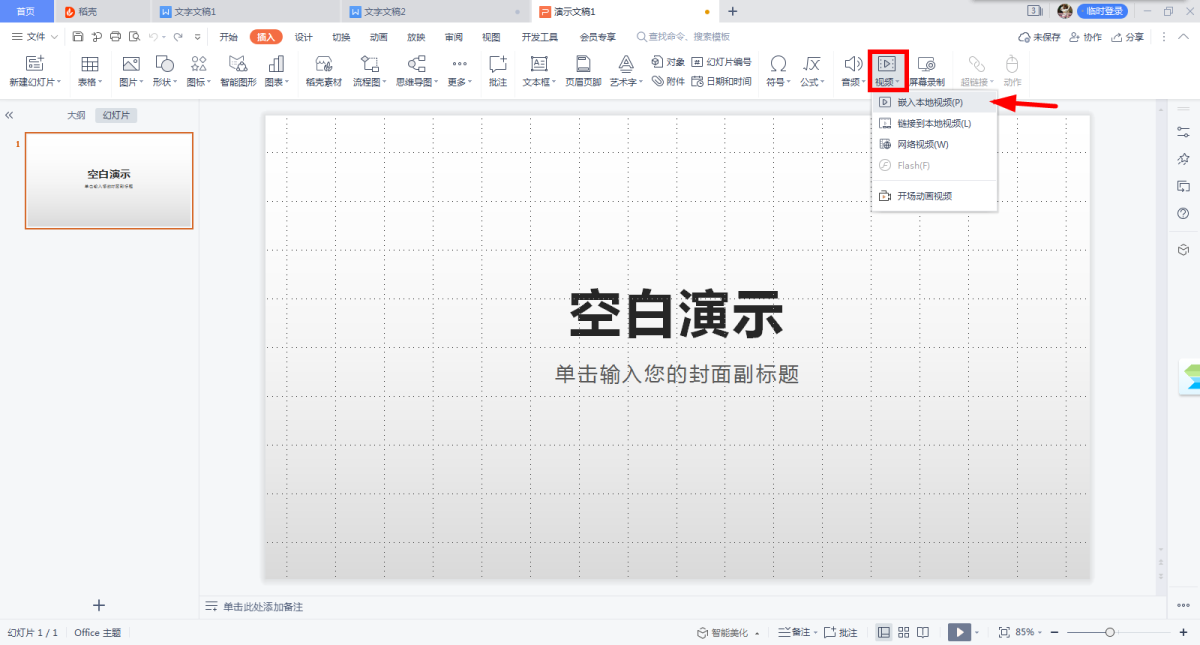1200x645 pixels.
Task: Open the 85% zoom level dropdown
Action: [1029, 633]
